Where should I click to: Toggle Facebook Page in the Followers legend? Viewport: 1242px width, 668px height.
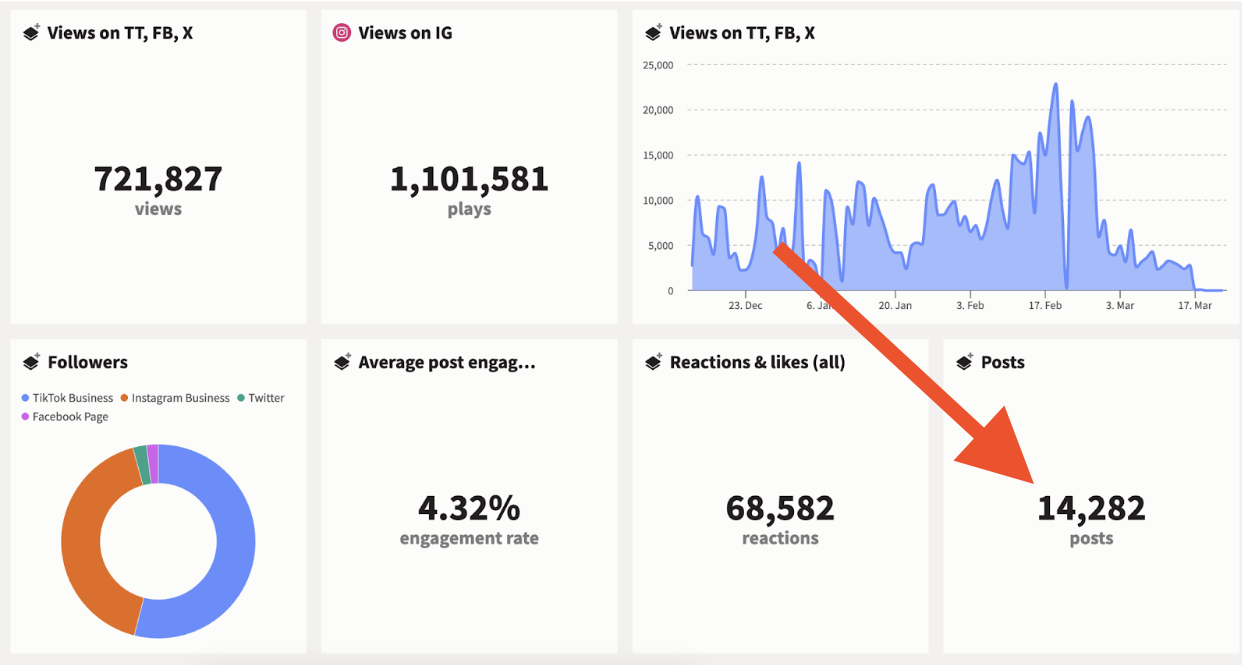pyautogui.click(x=65, y=417)
